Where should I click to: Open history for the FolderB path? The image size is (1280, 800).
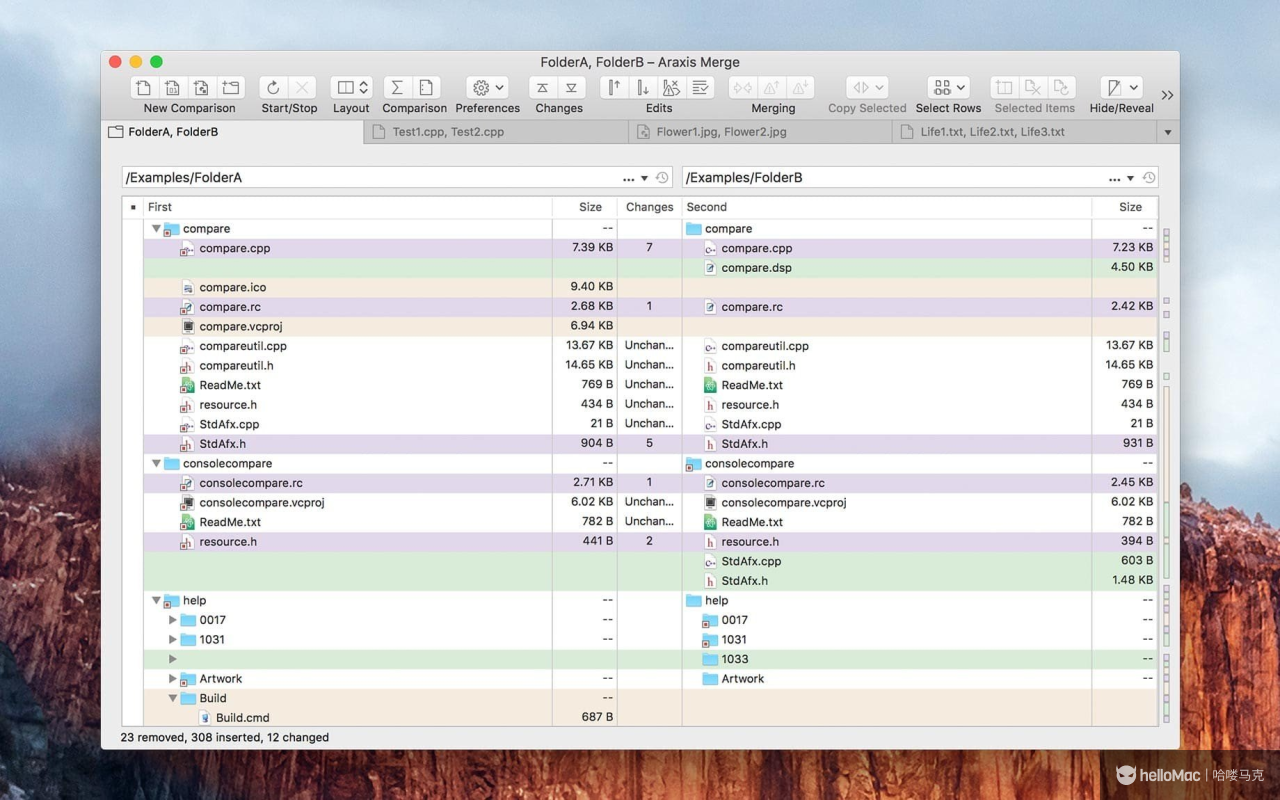click(x=1149, y=178)
